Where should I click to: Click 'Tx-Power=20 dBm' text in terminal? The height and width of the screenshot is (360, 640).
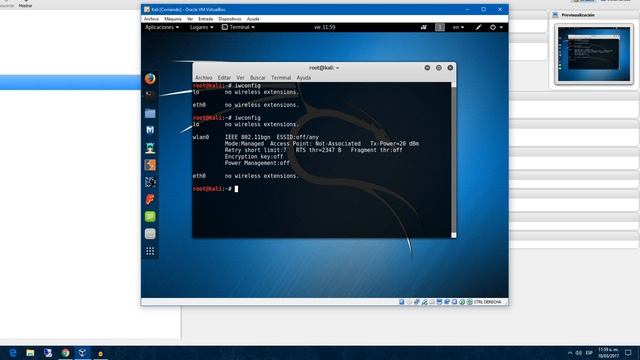click(394, 144)
